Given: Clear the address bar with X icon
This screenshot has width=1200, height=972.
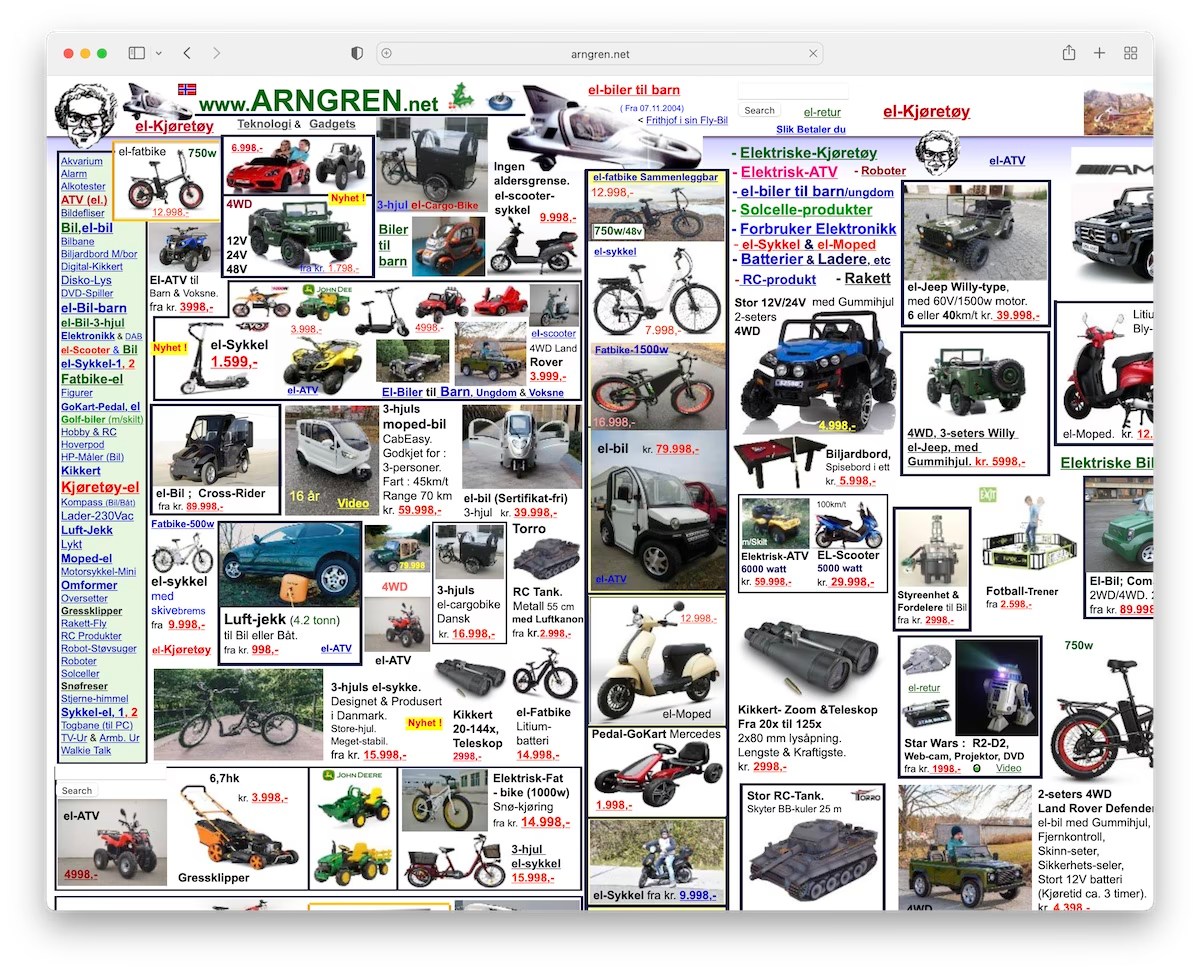Looking at the screenshot, I should pyautogui.click(x=813, y=54).
